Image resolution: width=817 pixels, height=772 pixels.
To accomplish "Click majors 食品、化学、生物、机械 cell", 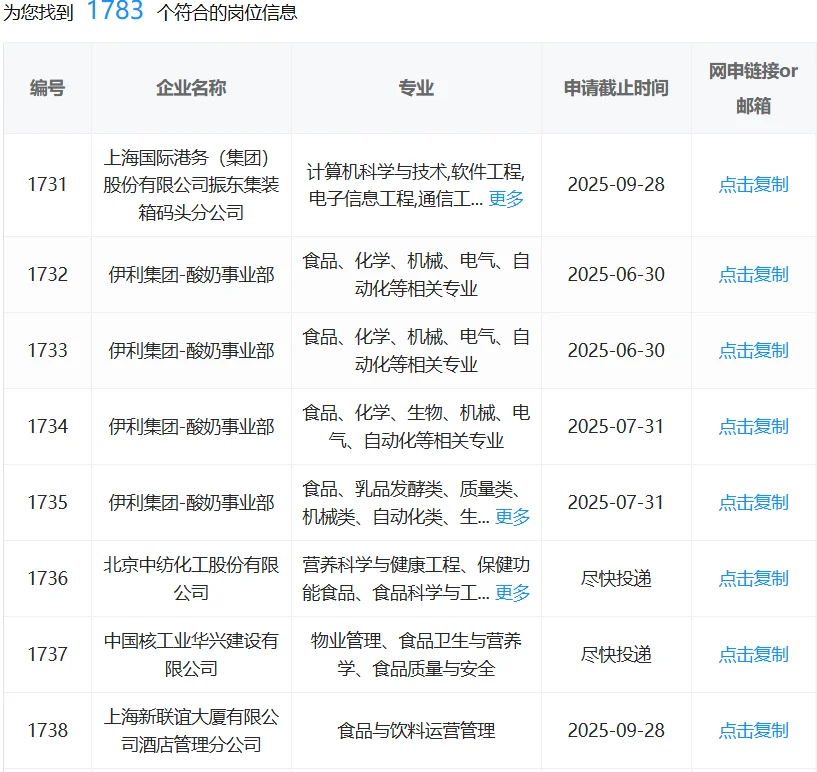I will click(416, 427).
